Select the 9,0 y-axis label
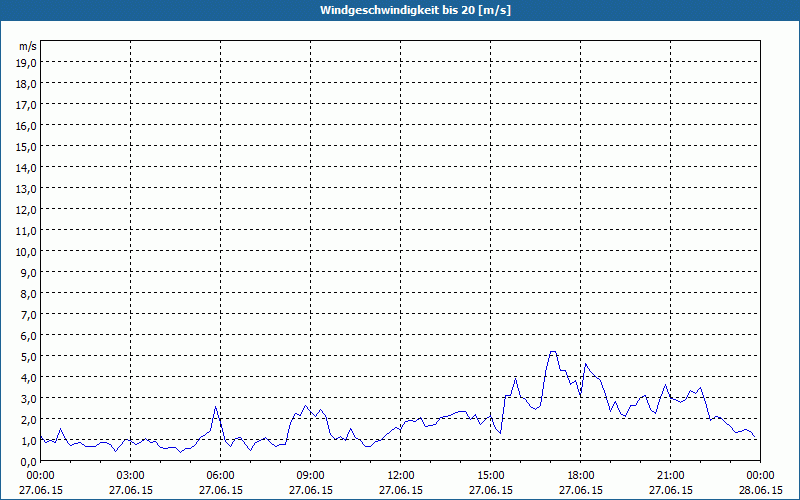Screen dimensions: 800x500 click(x=30, y=273)
